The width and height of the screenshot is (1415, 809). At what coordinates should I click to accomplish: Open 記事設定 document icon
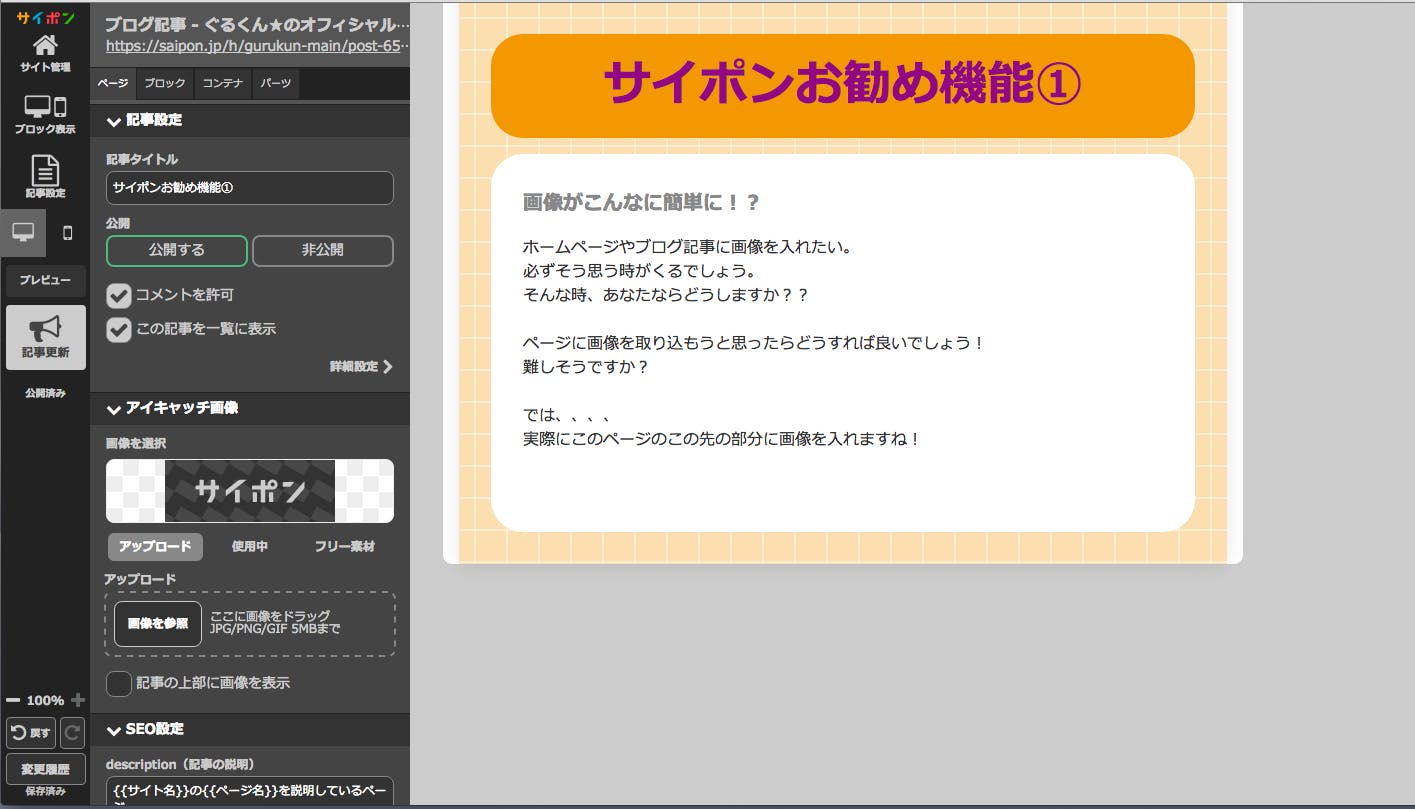(x=45, y=169)
